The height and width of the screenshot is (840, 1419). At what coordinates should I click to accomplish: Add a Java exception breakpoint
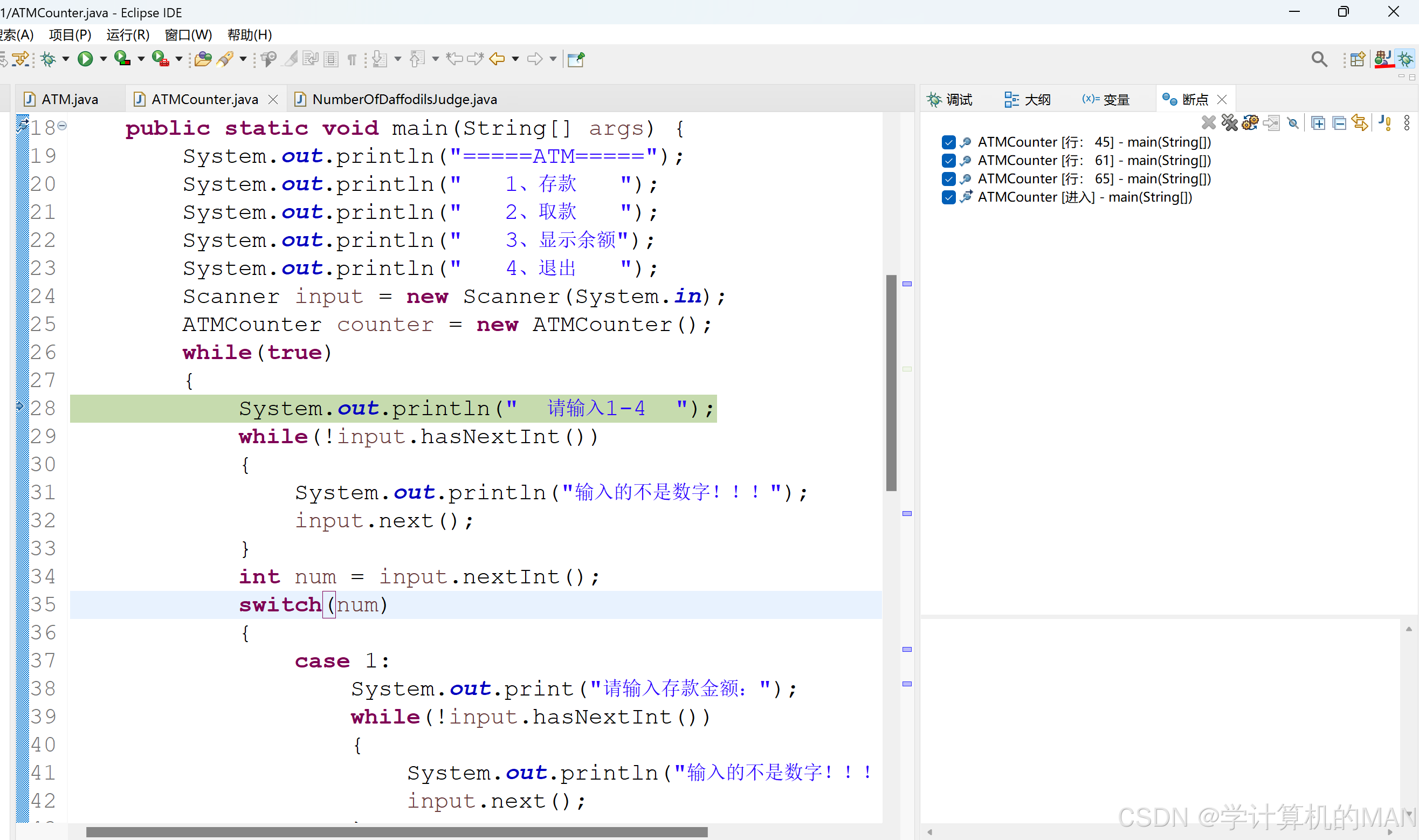tap(1385, 122)
